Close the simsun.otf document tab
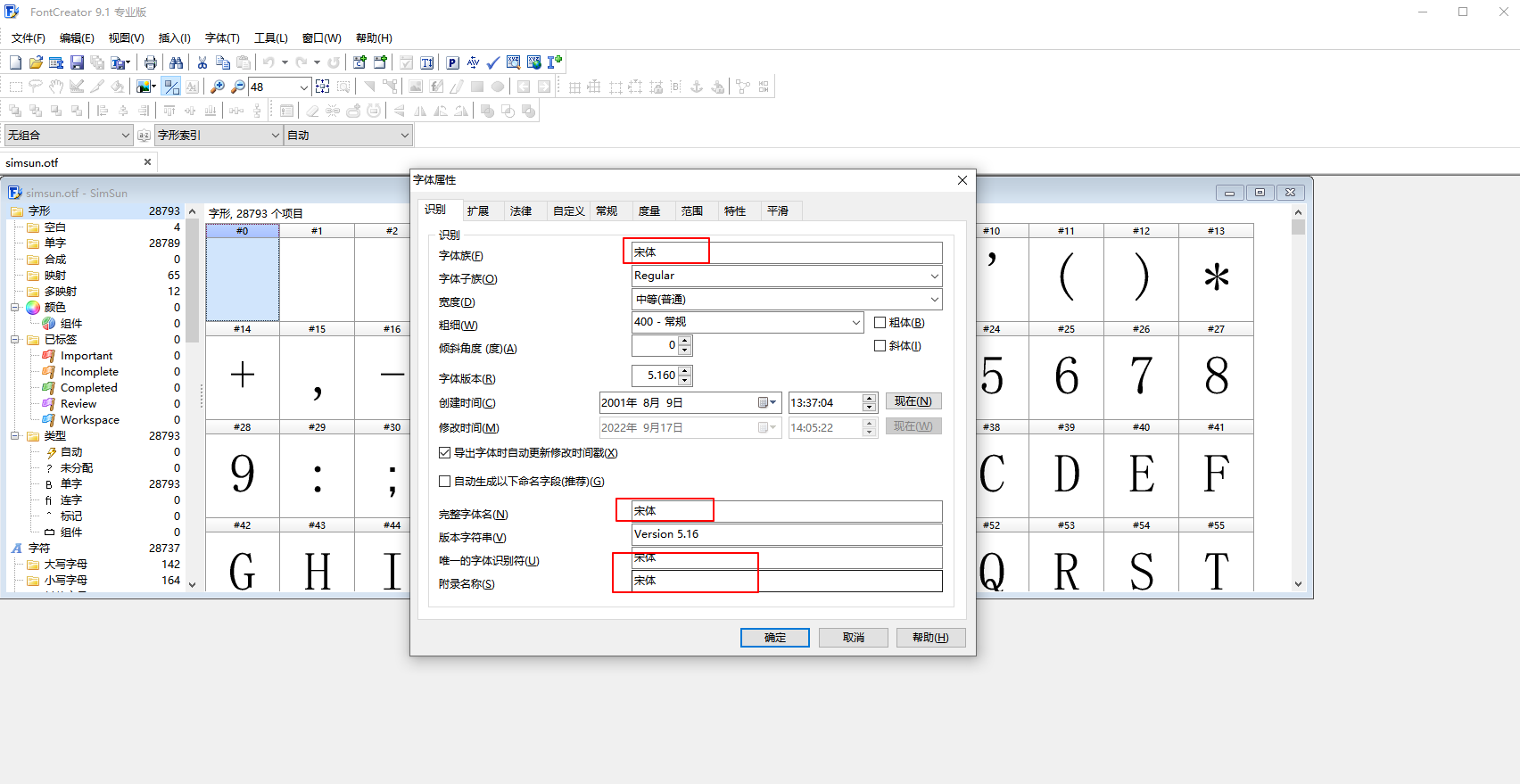This screenshot has width=1520, height=784. 148,162
